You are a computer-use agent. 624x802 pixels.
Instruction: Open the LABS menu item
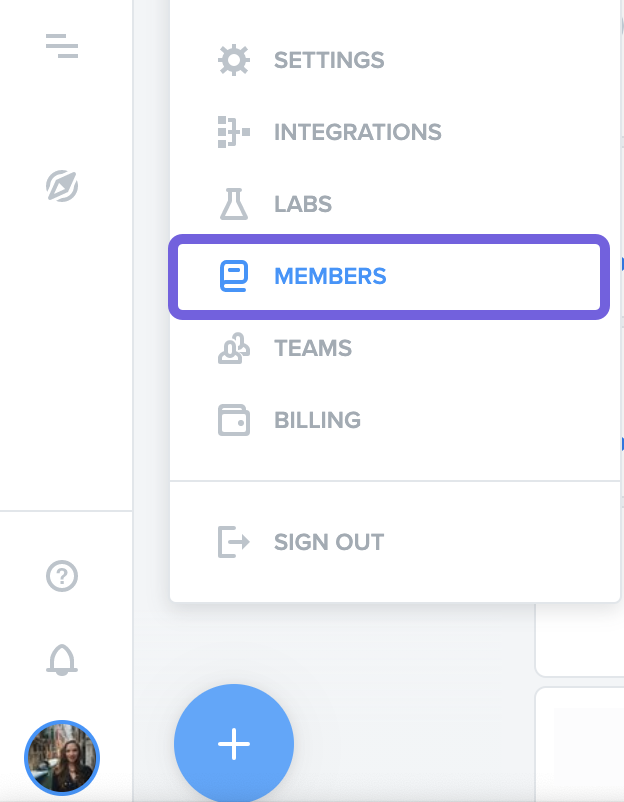[303, 204]
